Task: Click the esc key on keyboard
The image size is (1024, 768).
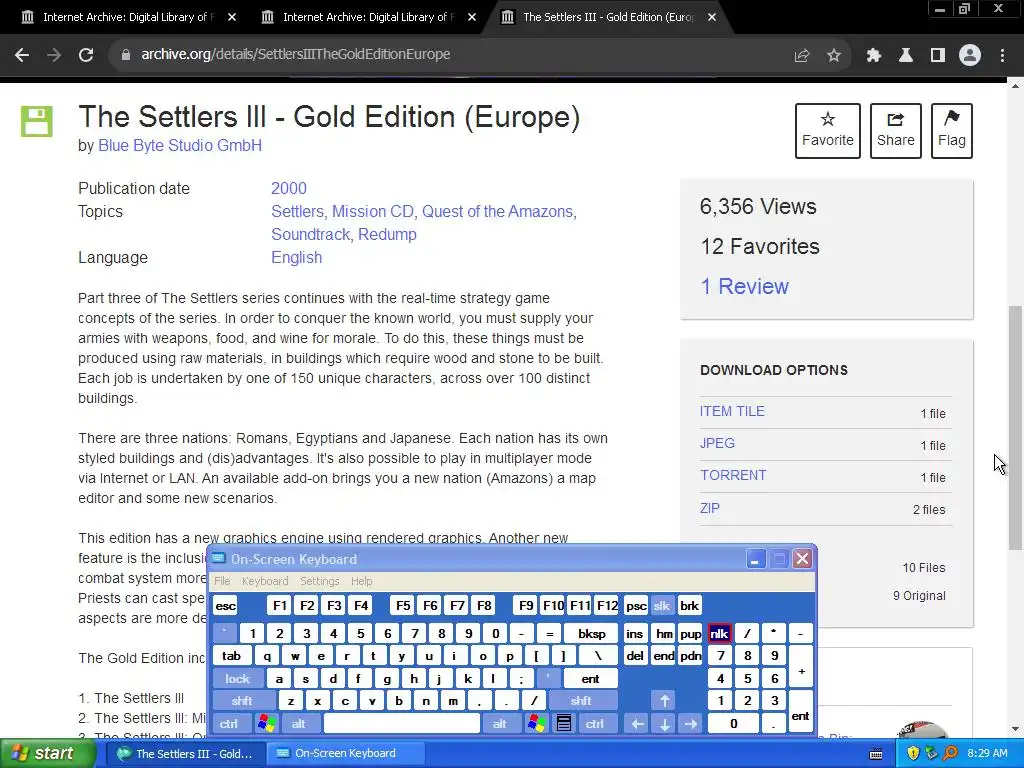Action: (225, 606)
